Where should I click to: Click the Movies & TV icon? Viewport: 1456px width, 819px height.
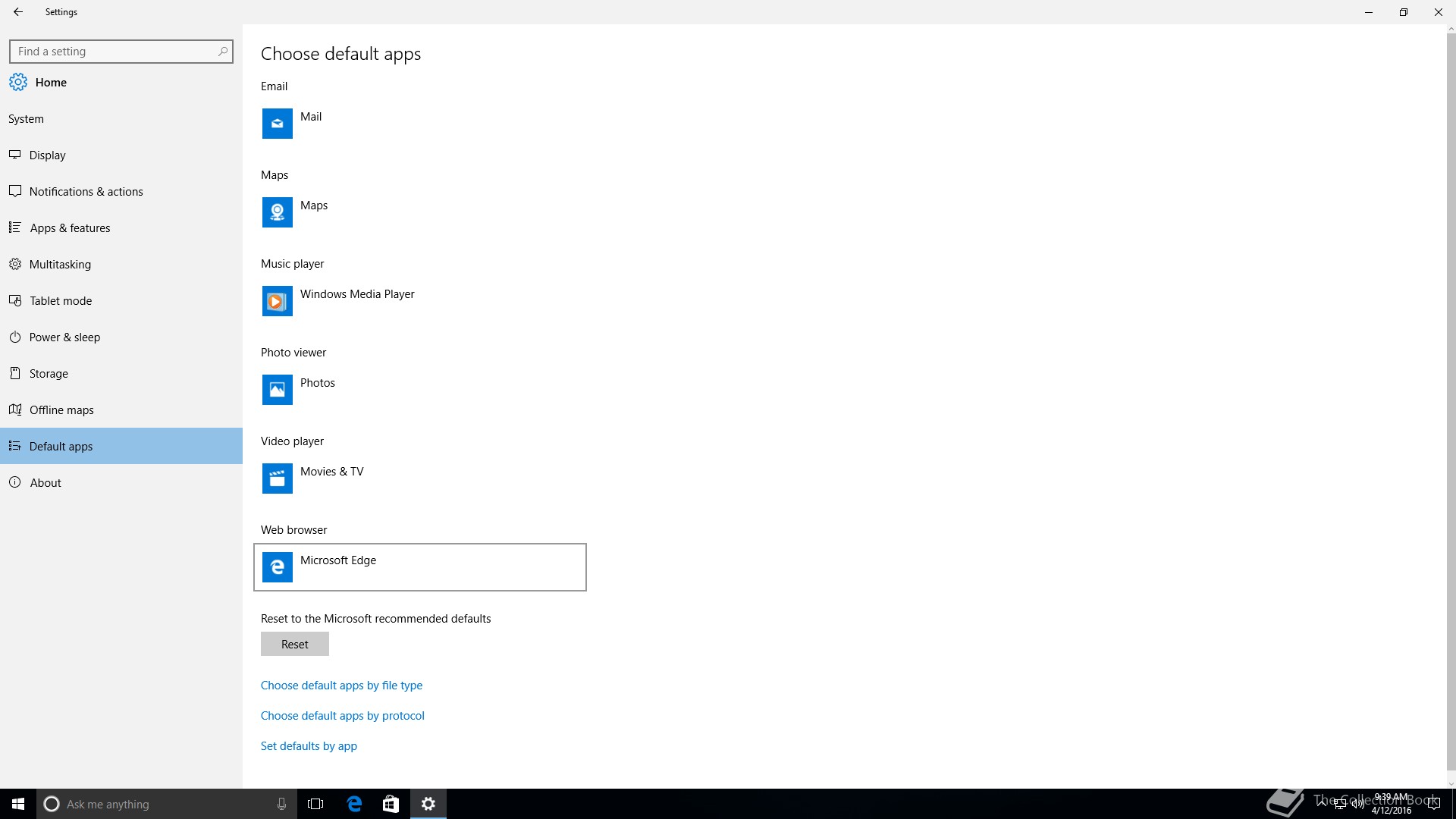(278, 479)
